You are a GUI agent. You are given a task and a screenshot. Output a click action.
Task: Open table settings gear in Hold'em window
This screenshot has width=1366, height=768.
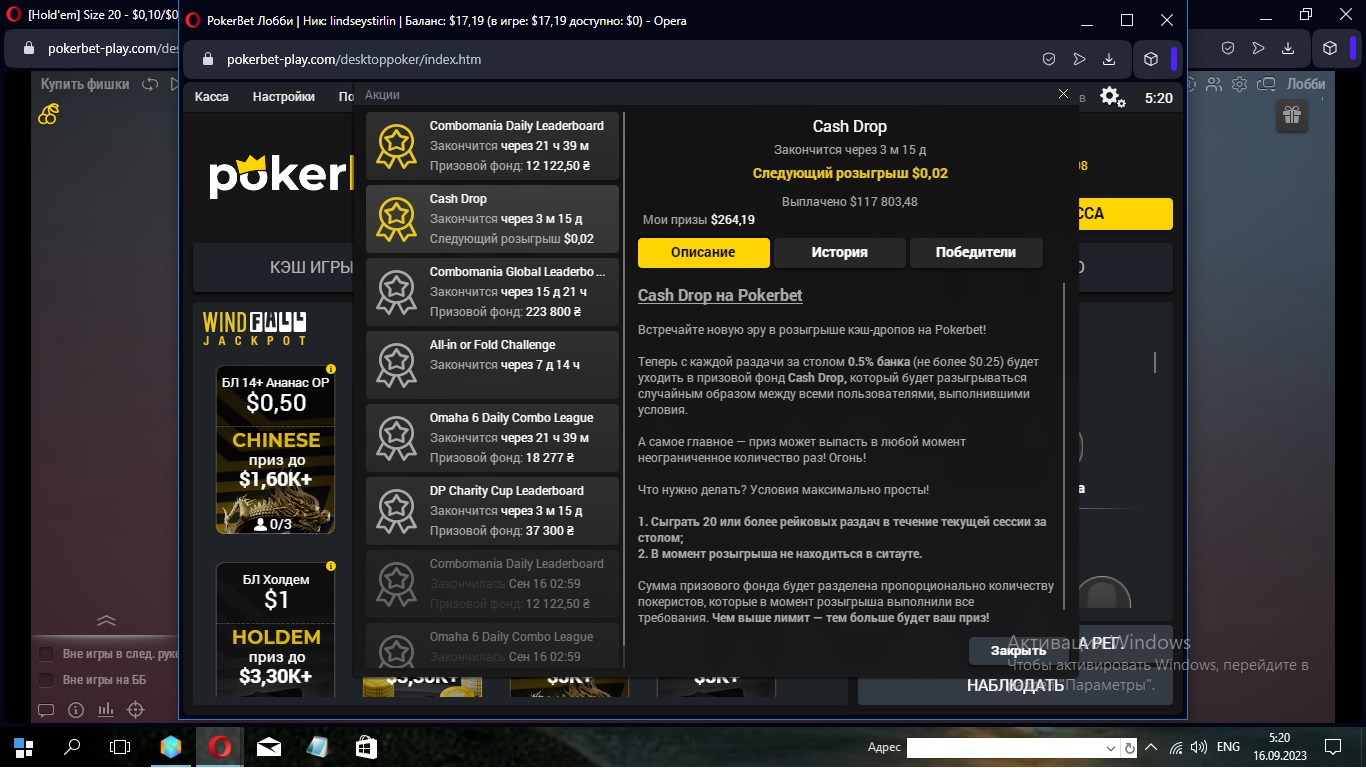pyautogui.click(x=1240, y=85)
